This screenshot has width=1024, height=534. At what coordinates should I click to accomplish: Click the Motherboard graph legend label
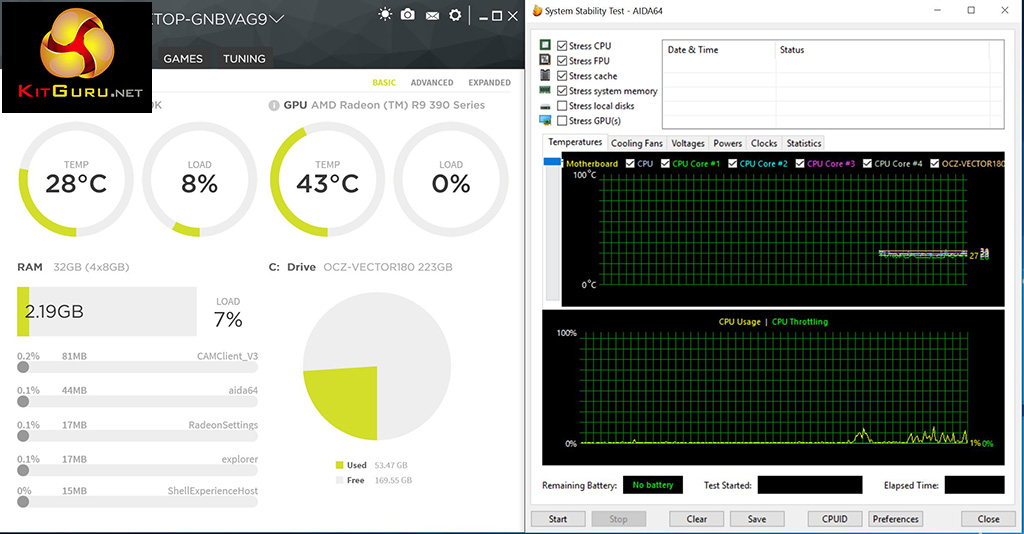tap(592, 164)
